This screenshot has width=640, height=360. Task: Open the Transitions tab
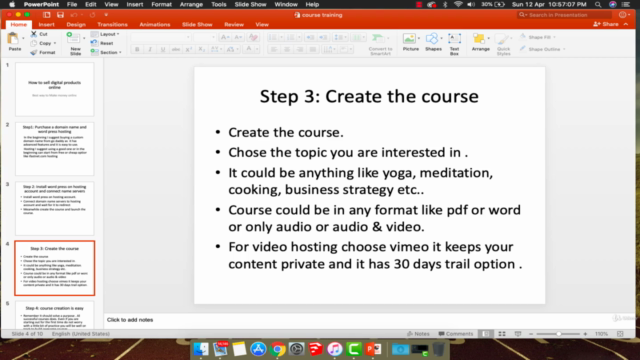112,24
